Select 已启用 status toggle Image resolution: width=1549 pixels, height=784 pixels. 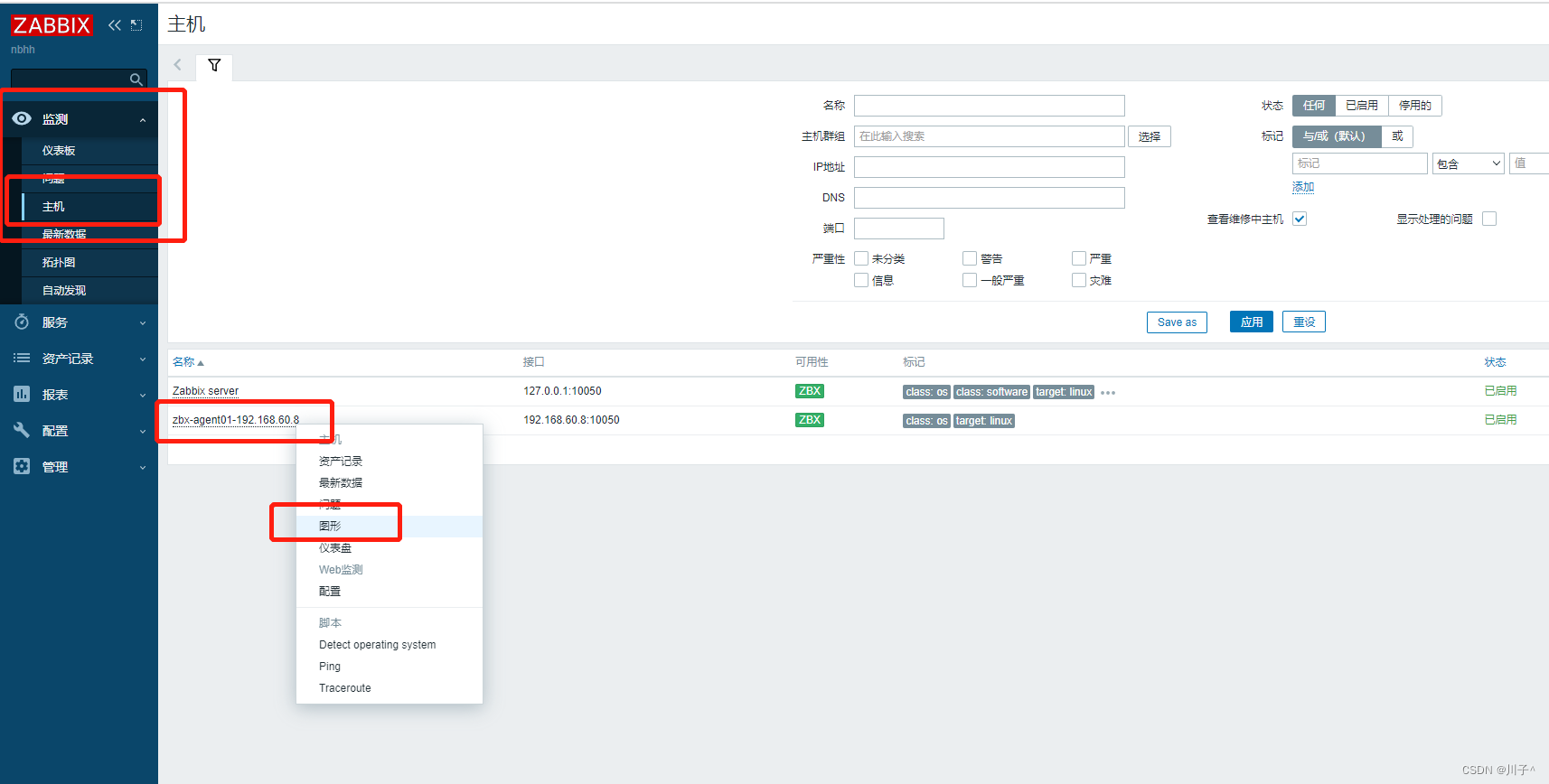1362,106
